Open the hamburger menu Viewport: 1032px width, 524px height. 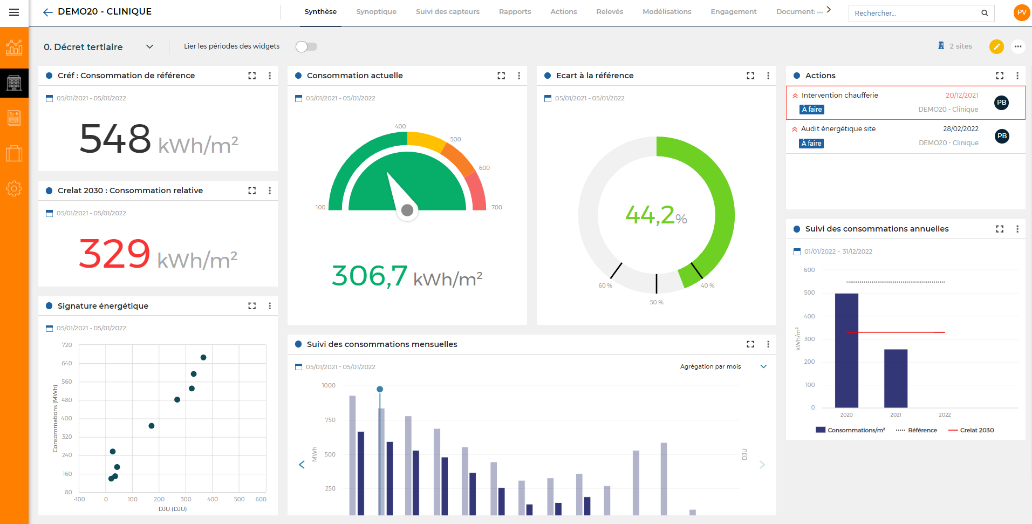click(14, 12)
